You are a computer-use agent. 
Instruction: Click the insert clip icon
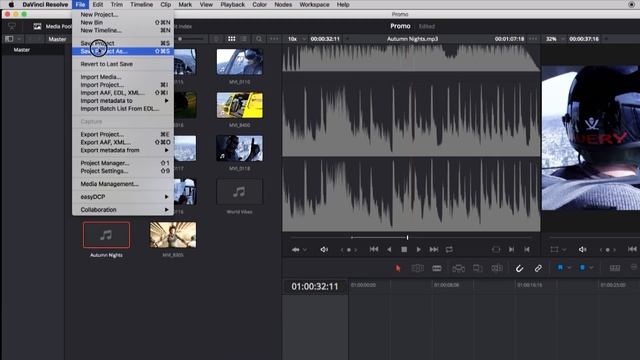[x=458, y=268]
